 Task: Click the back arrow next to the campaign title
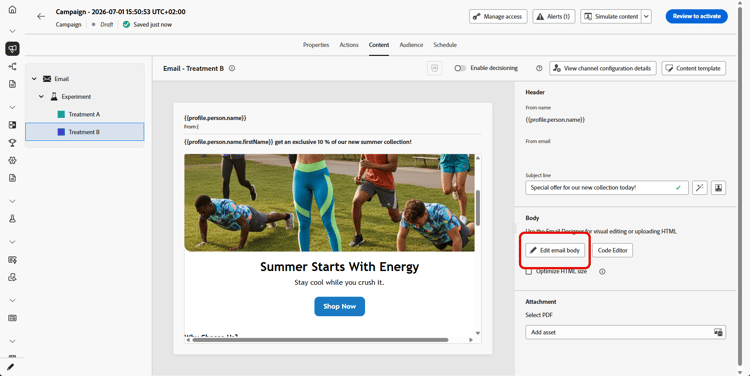coord(41,16)
